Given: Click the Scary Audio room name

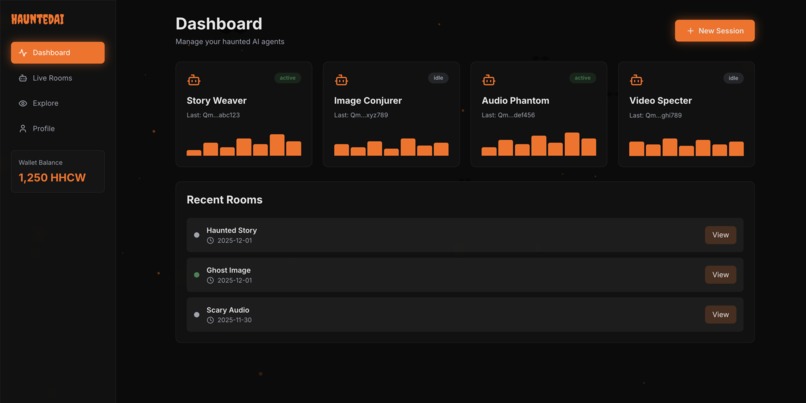Looking at the screenshot, I should point(228,310).
